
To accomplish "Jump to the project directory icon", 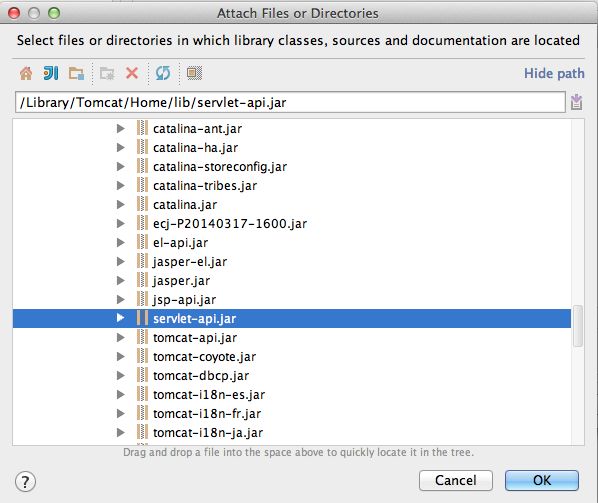I will 51,73.
